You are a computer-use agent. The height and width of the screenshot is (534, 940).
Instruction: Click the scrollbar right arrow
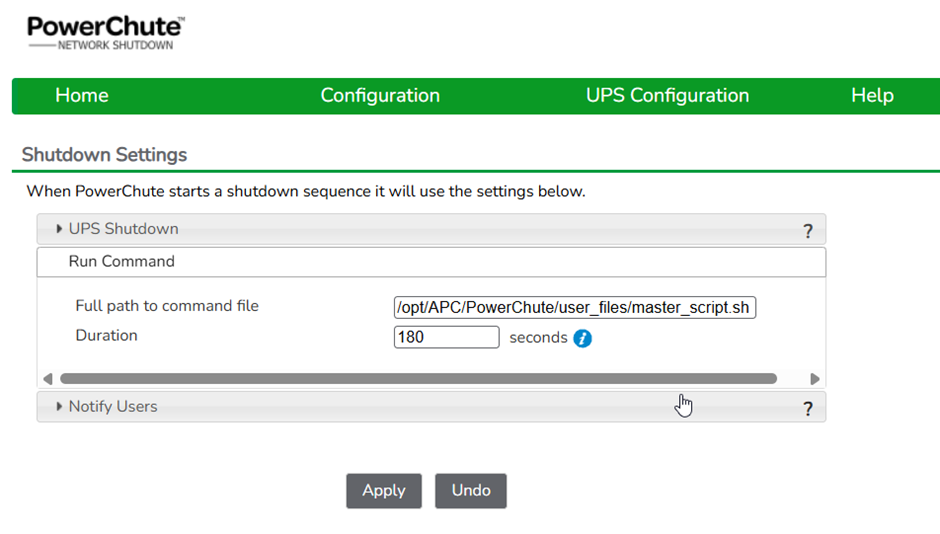[x=814, y=379]
